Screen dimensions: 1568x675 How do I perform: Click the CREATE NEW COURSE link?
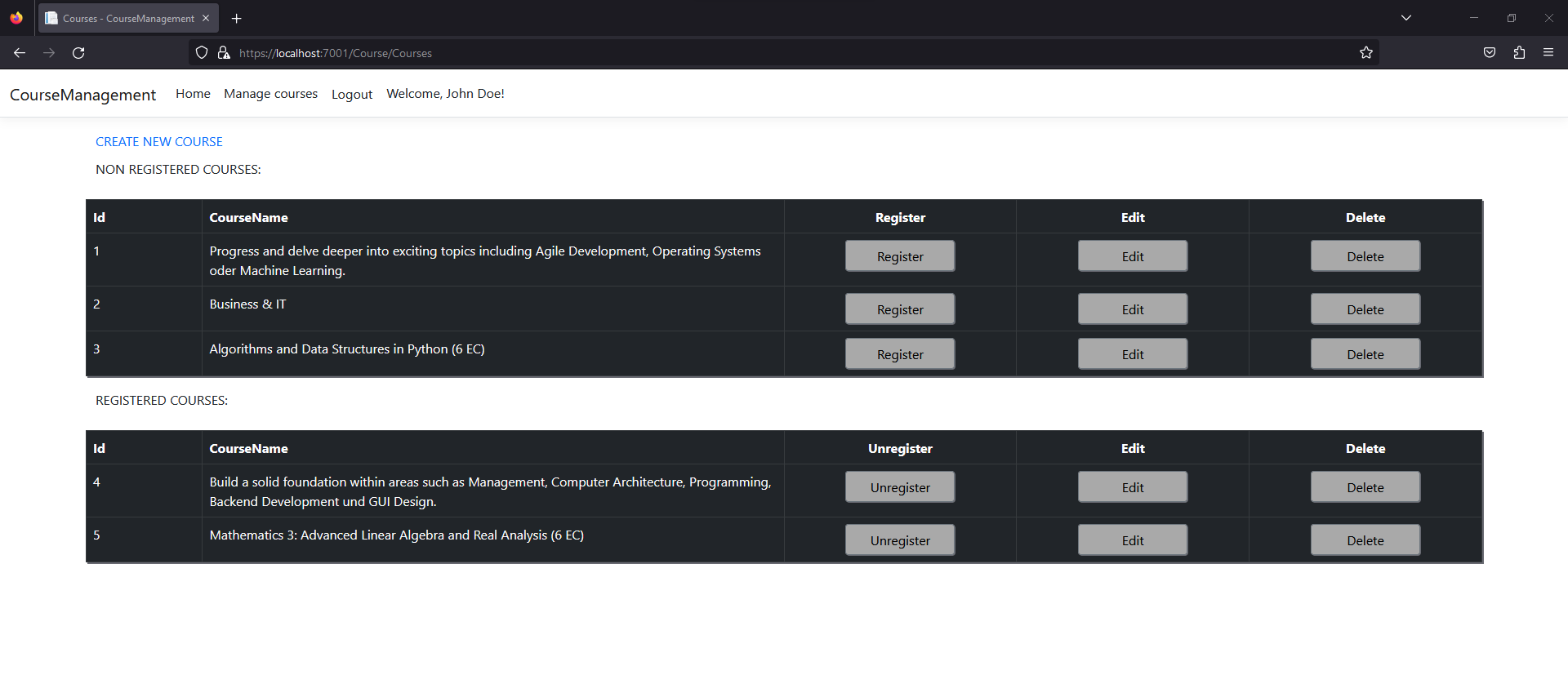[159, 142]
